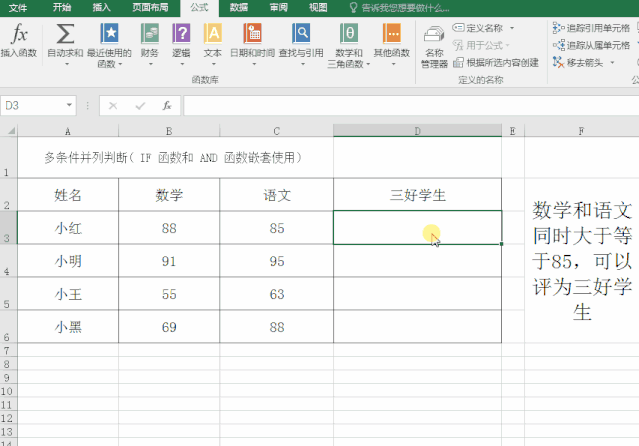Image resolution: width=639 pixels, height=446 pixels.
Task: Click the AutoSum (自动求和) sigma icon
Action: click(x=65, y=33)
